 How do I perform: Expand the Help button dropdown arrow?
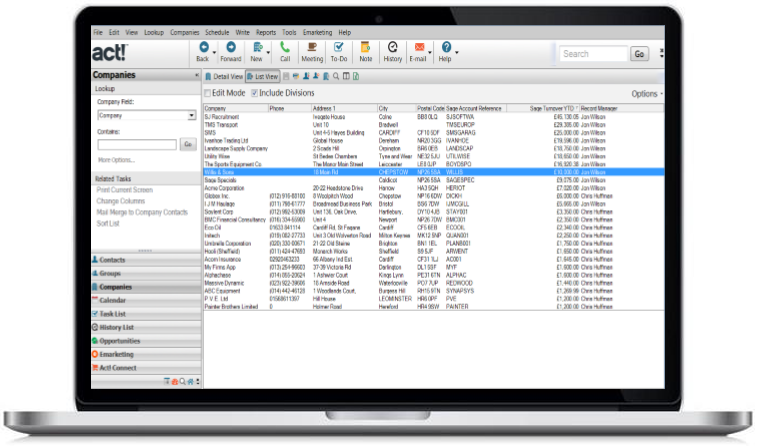click(x=456, y=51)
